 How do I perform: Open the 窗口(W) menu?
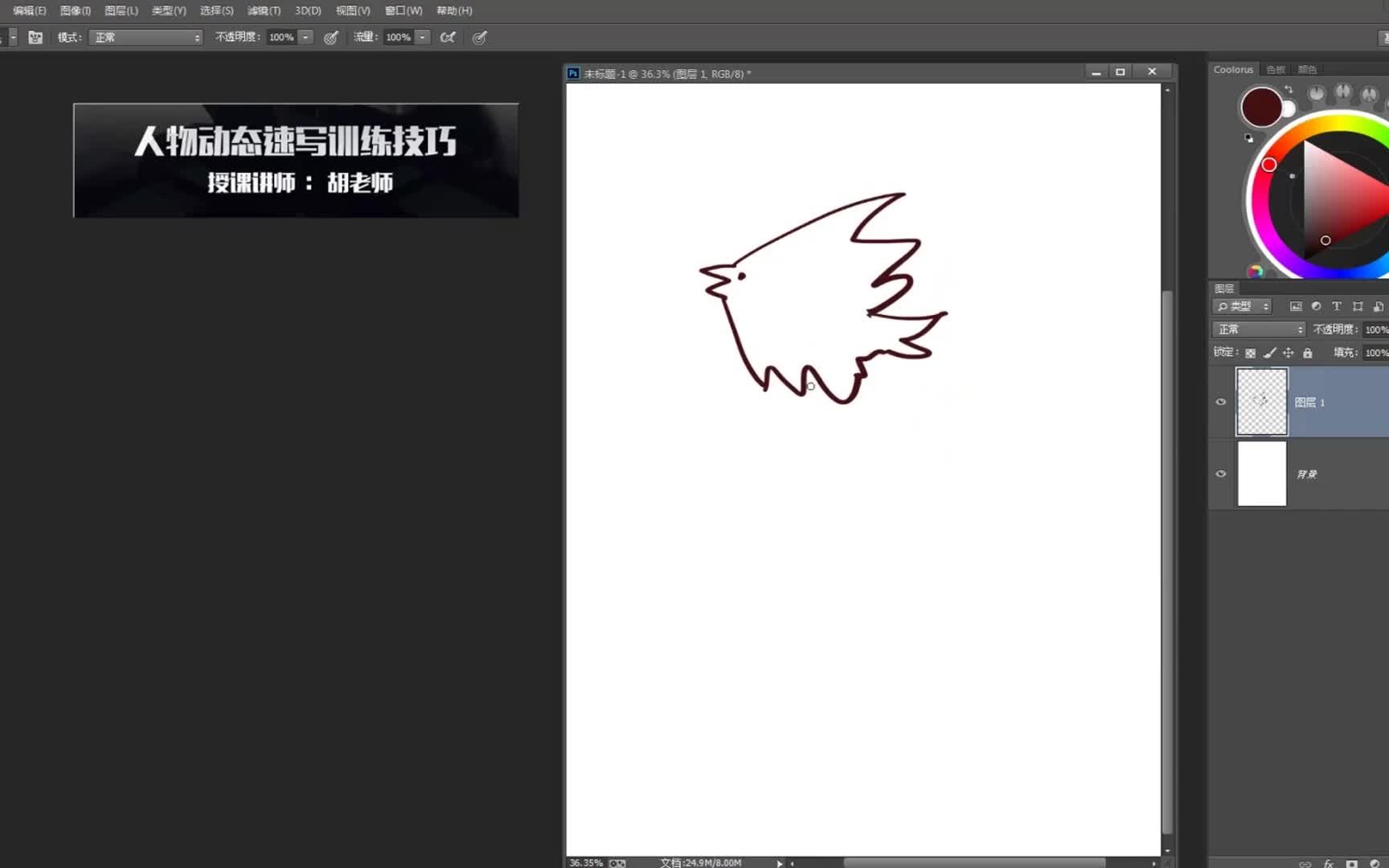tap(404, 10)
